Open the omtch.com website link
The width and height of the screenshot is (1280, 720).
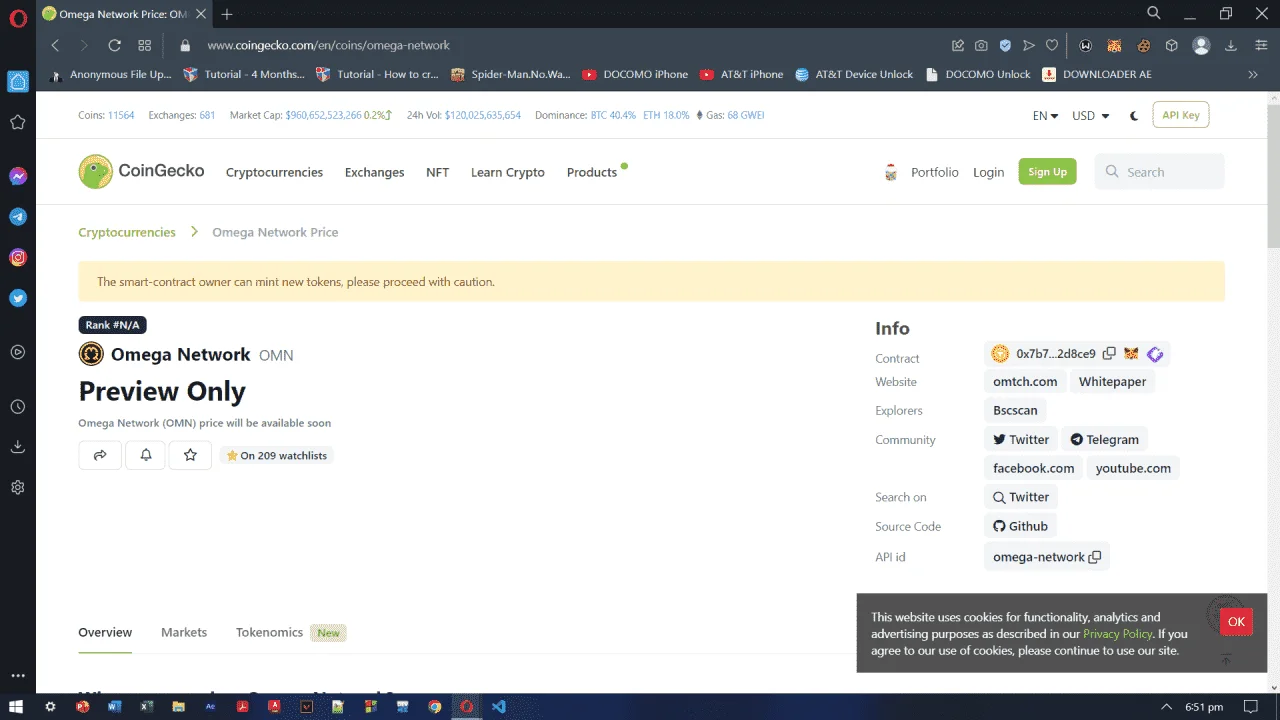tap(1025, 382)
